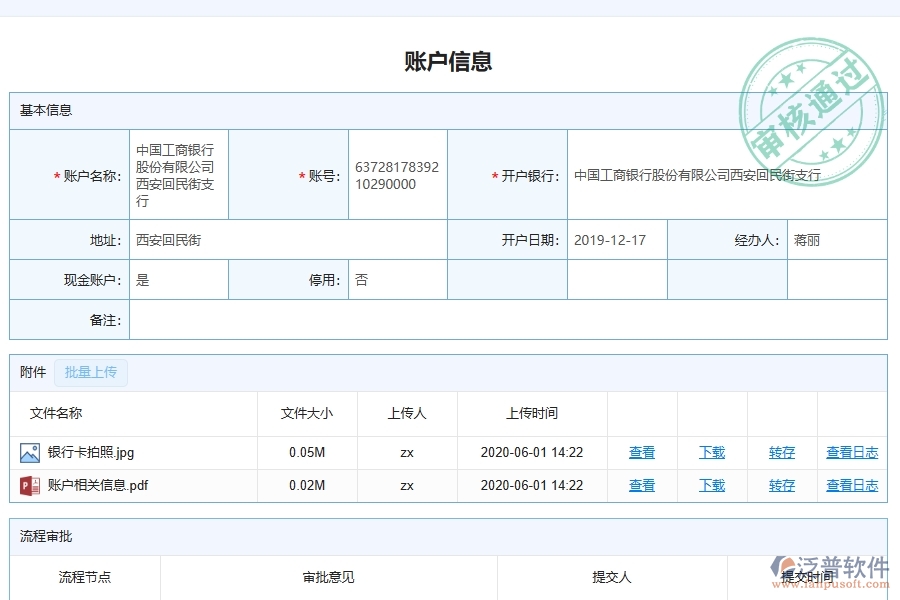Click the 批量上传 upload button
The image size is (900, 600).
pyautogui.click(x=91, y=372)
